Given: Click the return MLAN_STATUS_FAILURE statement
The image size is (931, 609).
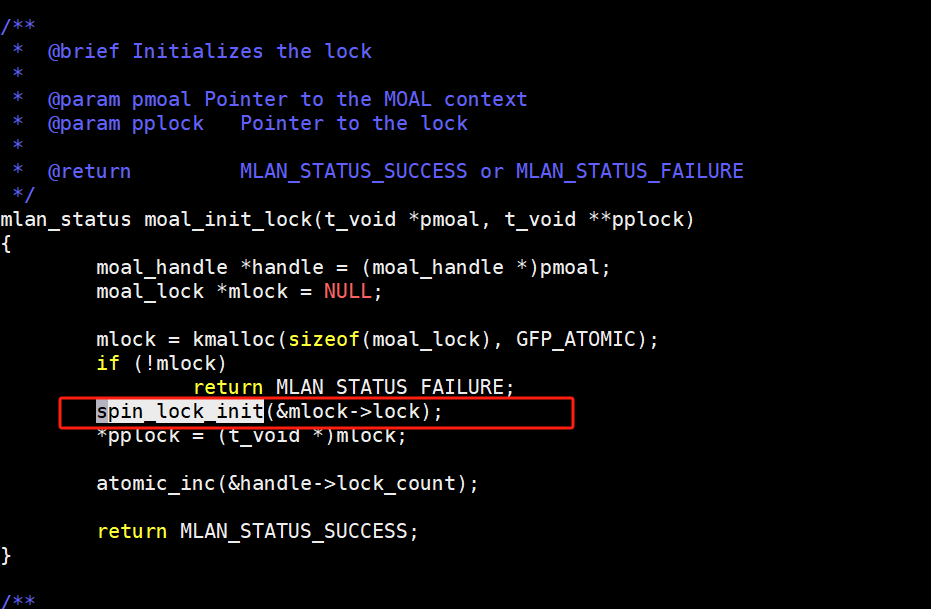Looking at the screenshot, I should click(x=353, y=387).
